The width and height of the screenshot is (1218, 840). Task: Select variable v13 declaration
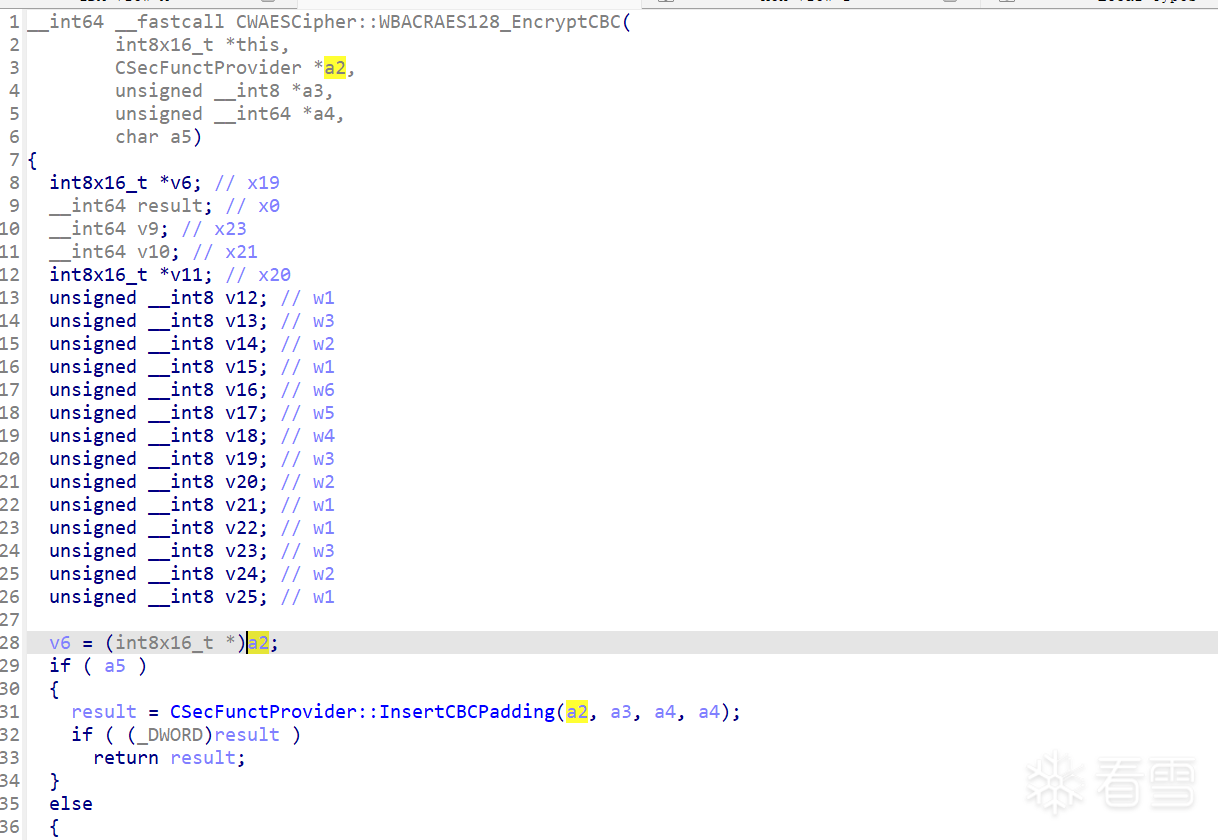coord(241,320)
